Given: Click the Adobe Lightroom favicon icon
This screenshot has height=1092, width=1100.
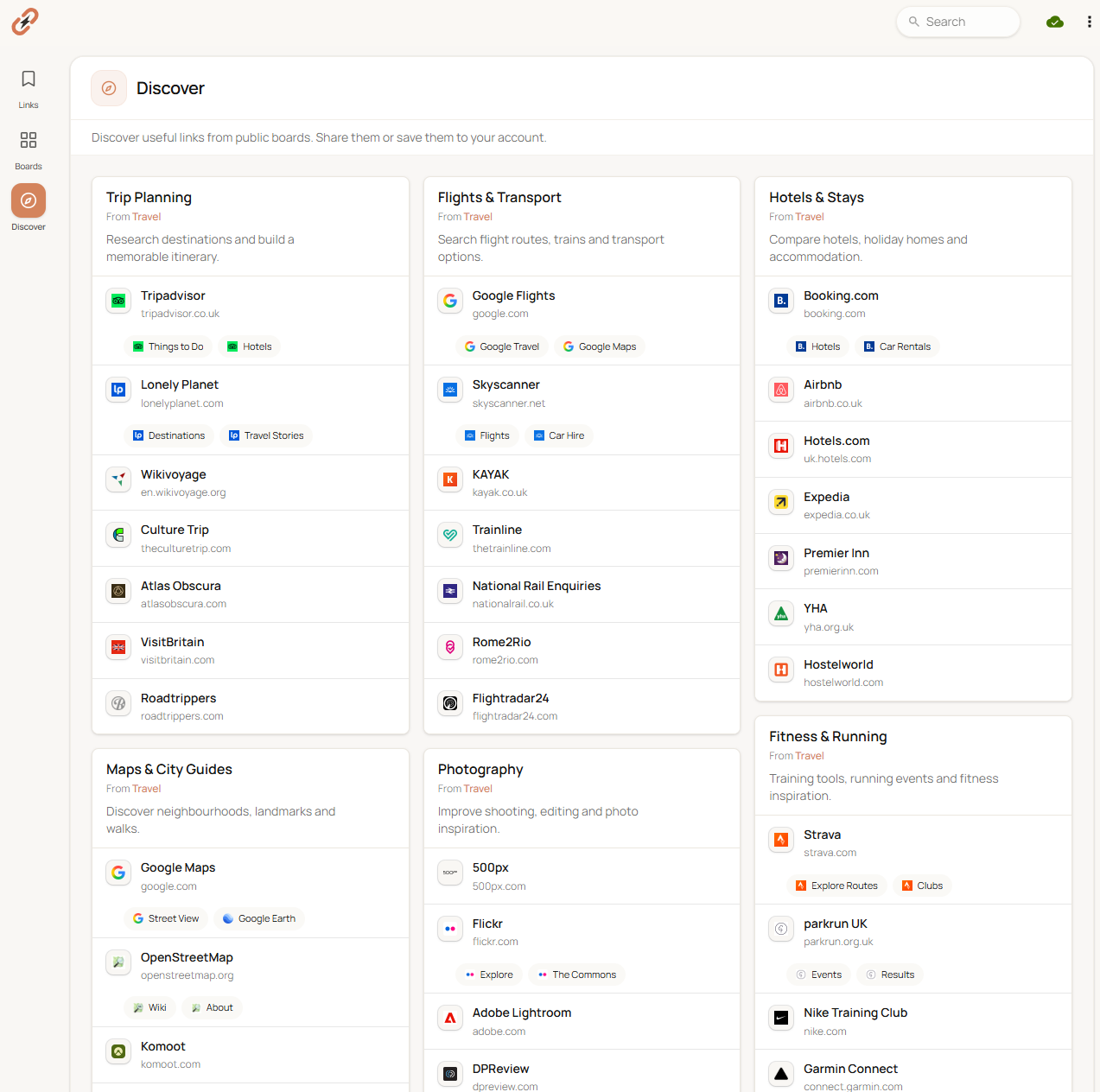Looking at the screenshot, I should (450, 1018).
